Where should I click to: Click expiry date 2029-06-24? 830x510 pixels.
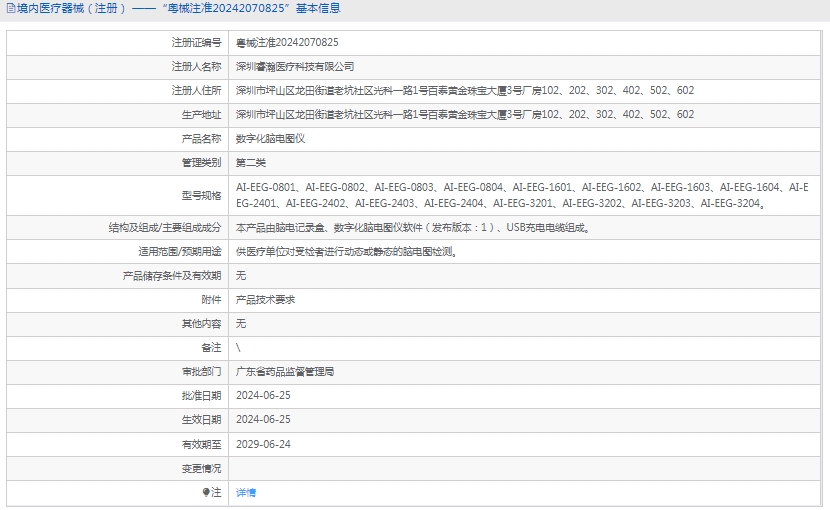(263, 444)
